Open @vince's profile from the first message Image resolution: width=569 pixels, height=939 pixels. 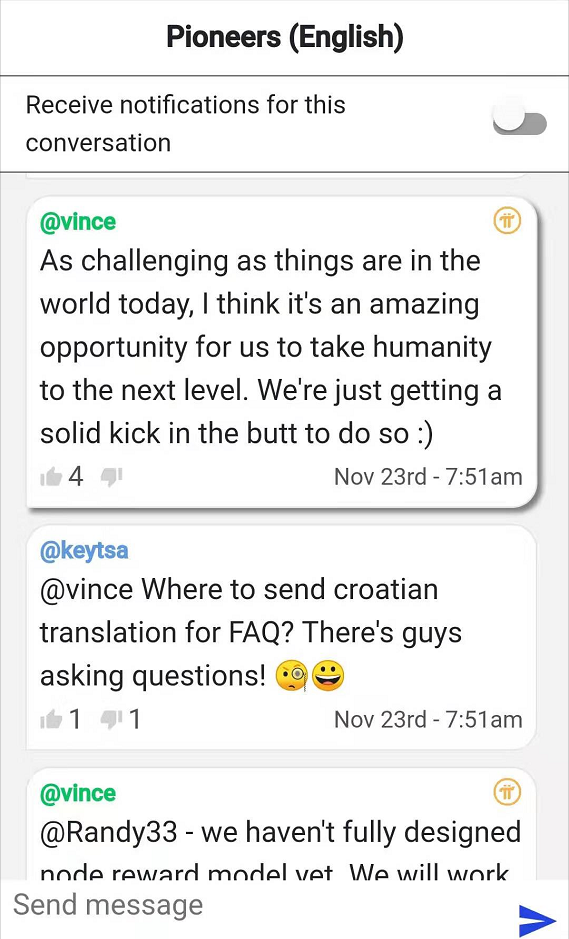[78, 222]
